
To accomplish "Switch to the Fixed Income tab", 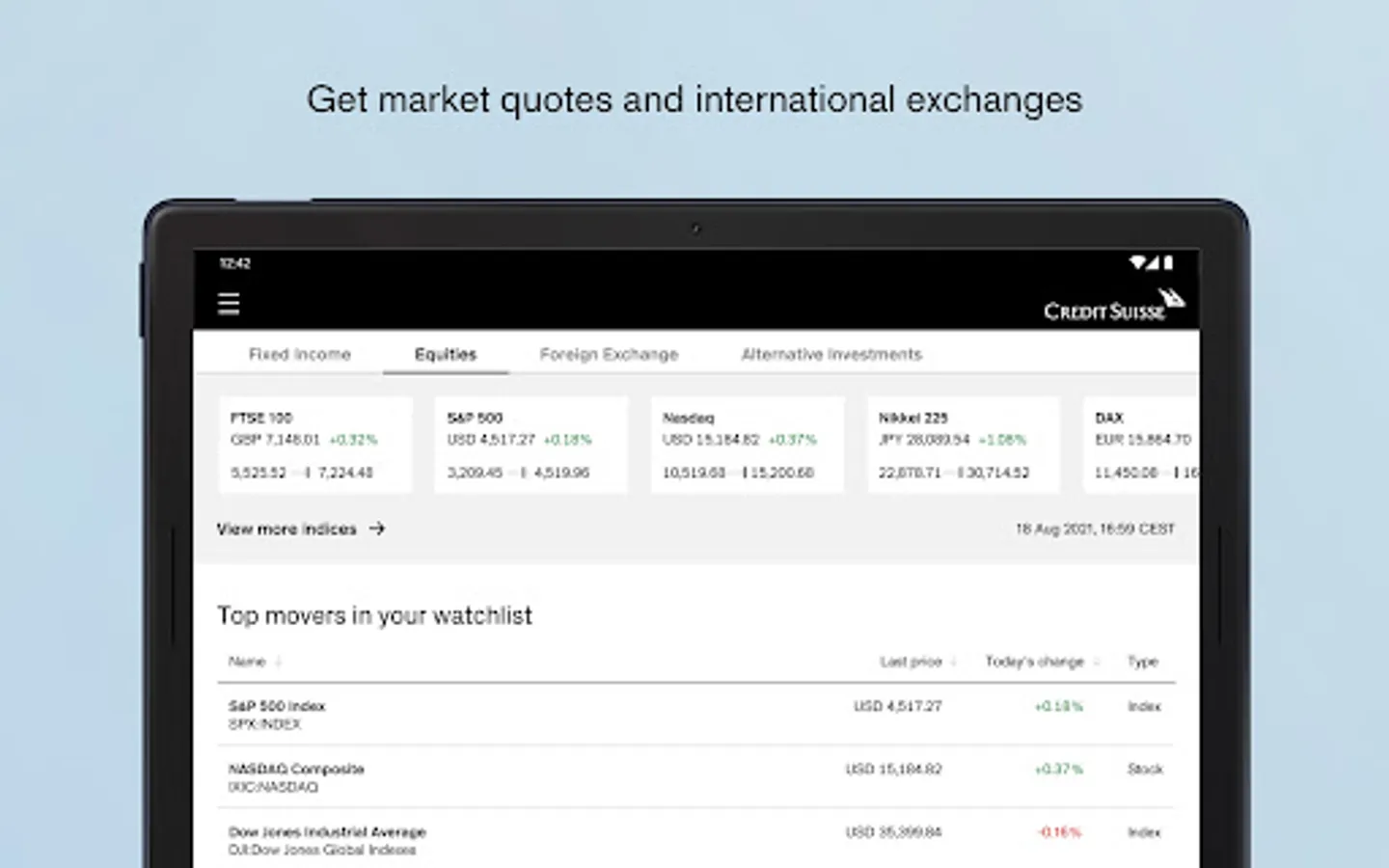I will point(300,354).
